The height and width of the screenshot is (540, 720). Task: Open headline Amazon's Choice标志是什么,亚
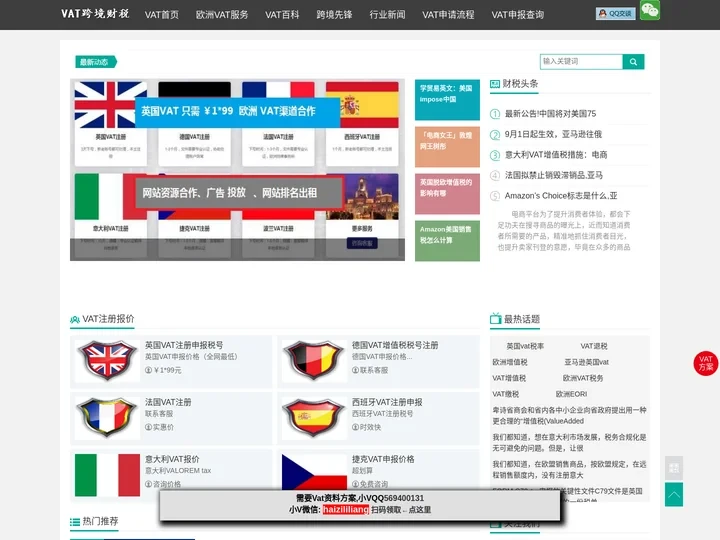pos(561,196)
